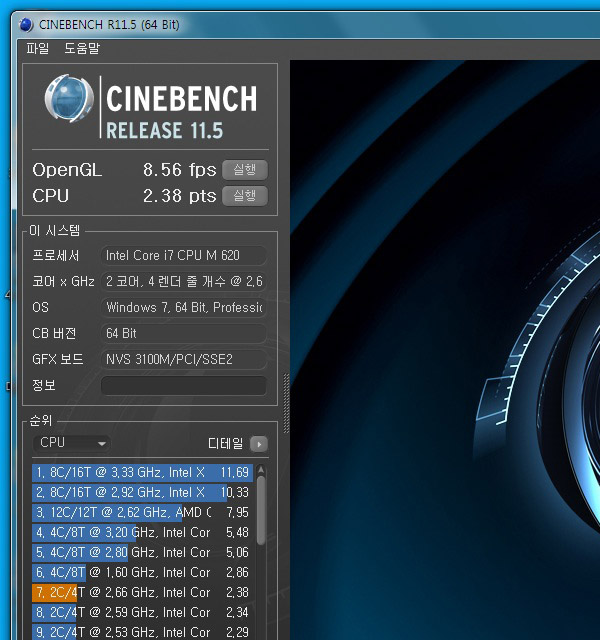Viewport: 600px width, 640px height.
Task: Run the OpenGL benchmark with 실행
Action: point(245,169)
